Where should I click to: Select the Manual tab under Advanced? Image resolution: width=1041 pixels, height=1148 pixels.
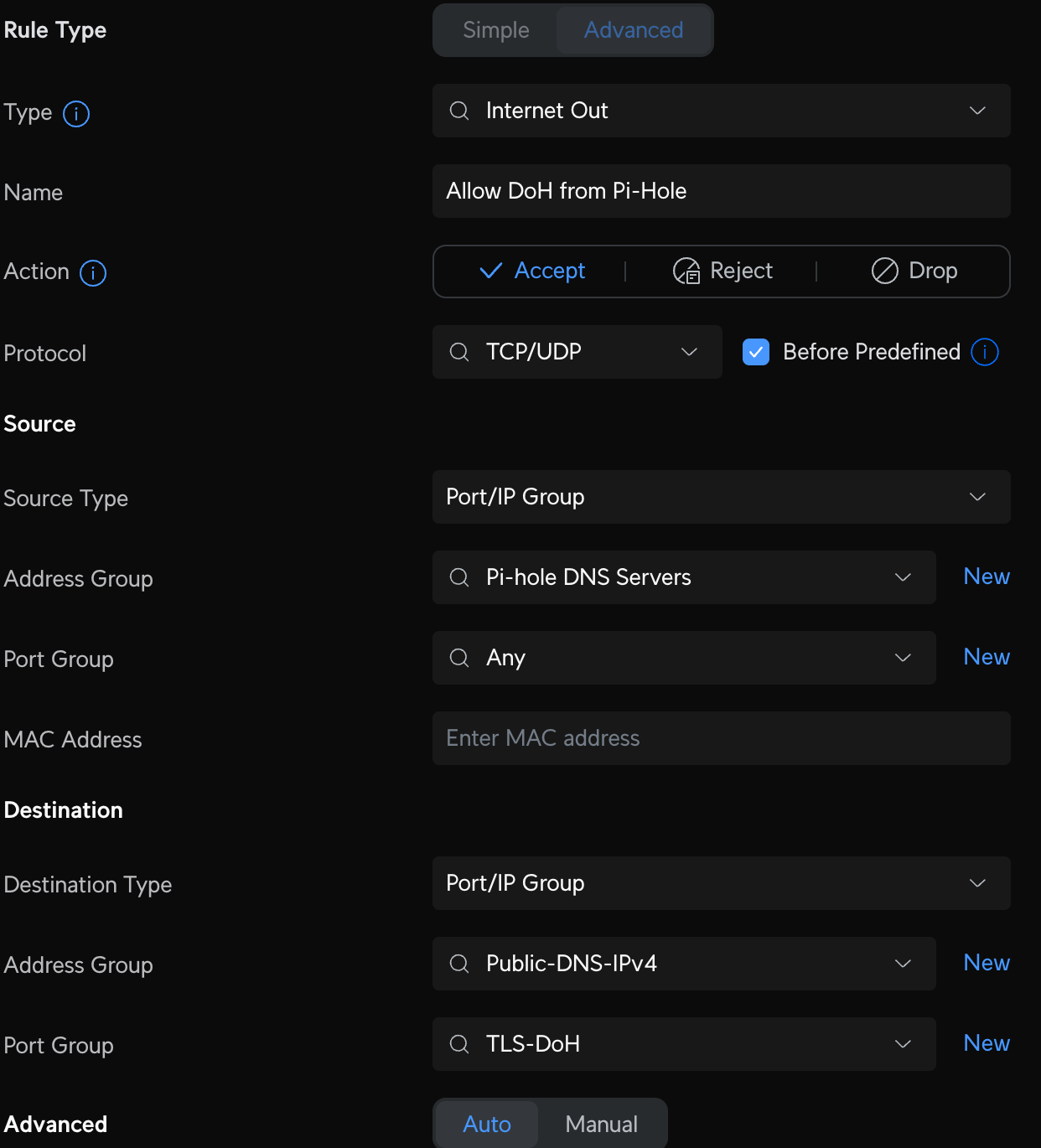point(601,1124)
